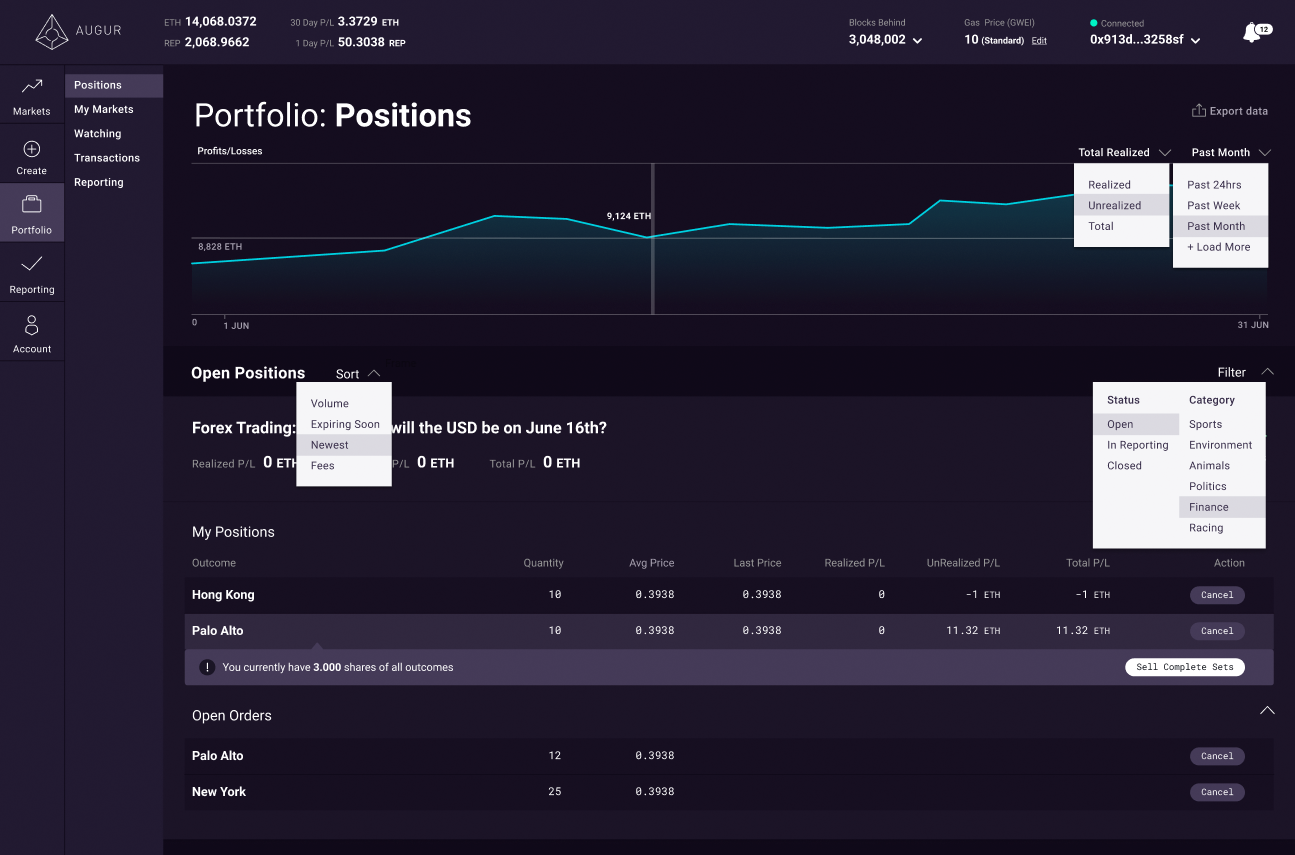1295x855 pixels.
Task: Choose Past Week in the time menu
Action: pyautogui.click(x=1215, y=205)
